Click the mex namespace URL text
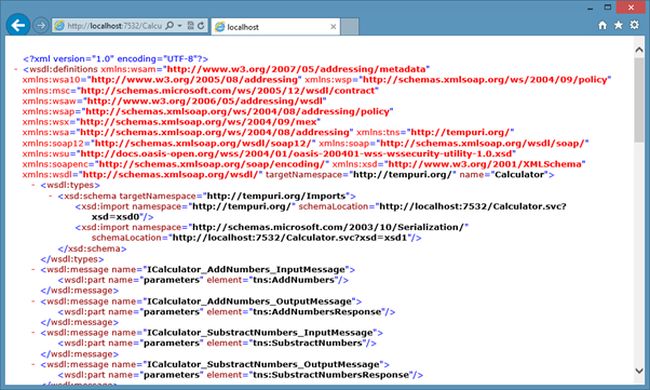The image size is (650, 390). (198, 122)
